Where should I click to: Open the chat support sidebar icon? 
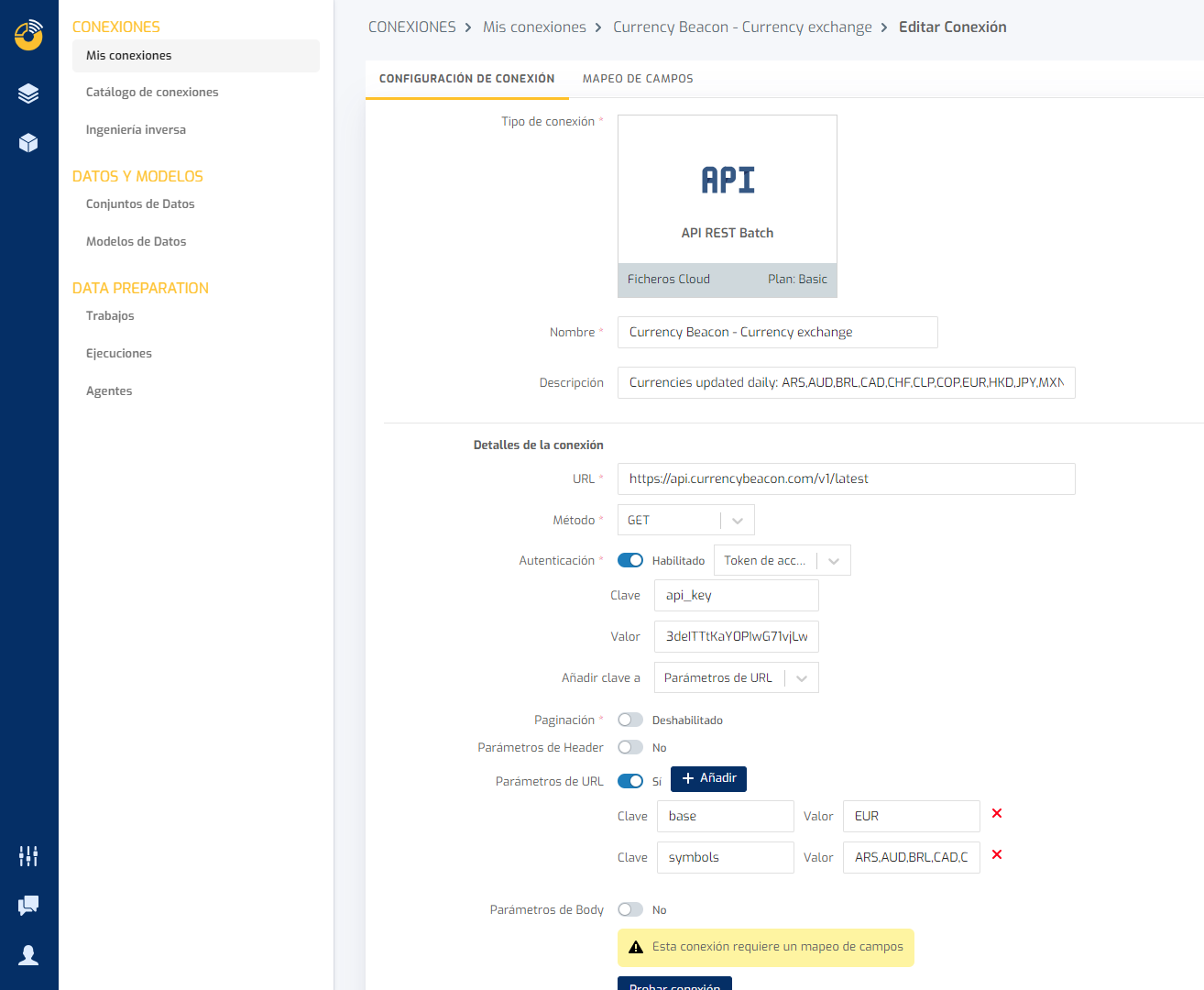(x=28, y=906)
